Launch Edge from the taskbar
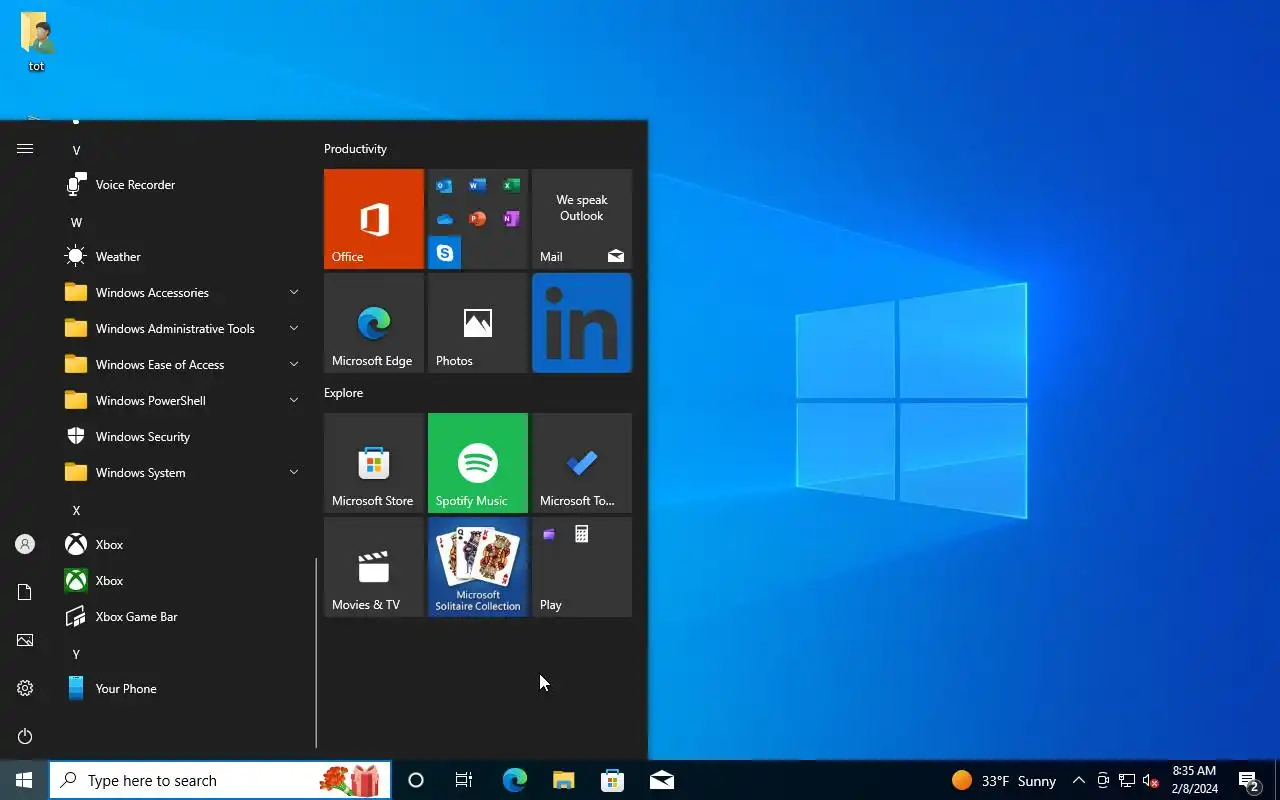 pos(514,781)
